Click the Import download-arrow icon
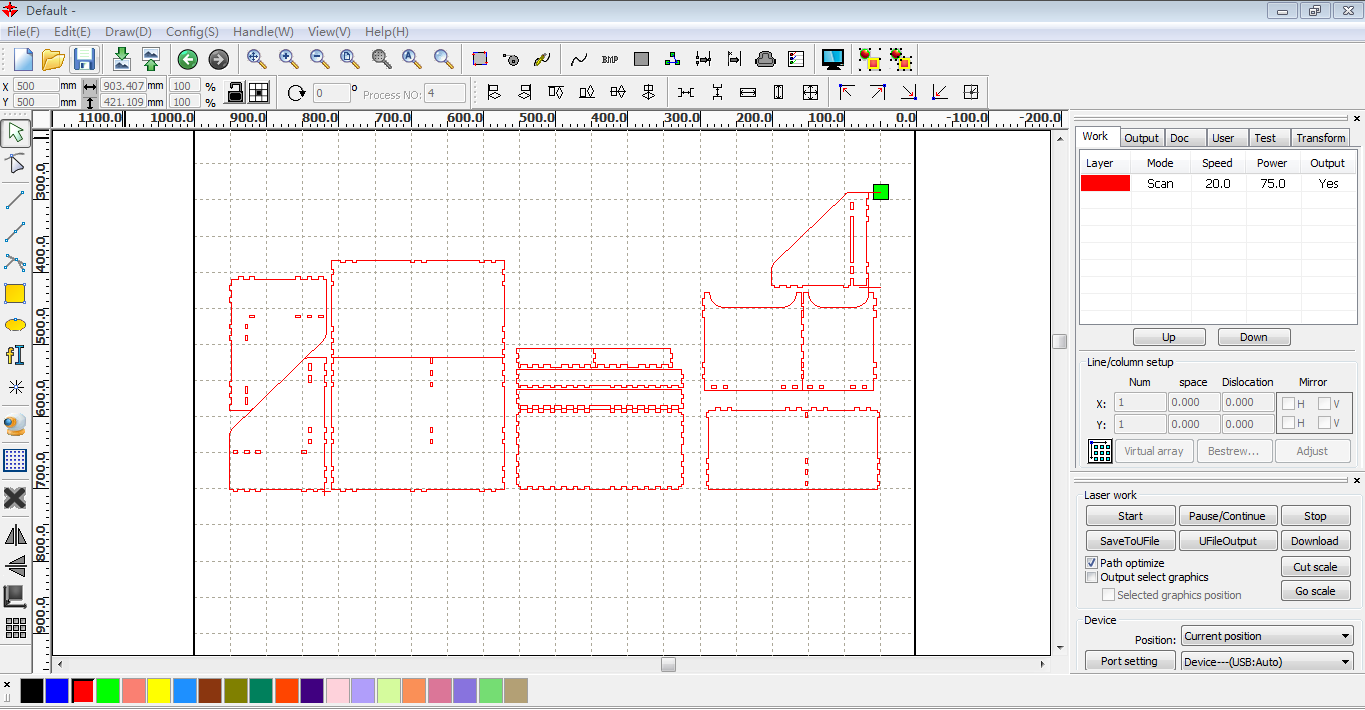This screenshot has width=1365, height=710. pos(121,59)
